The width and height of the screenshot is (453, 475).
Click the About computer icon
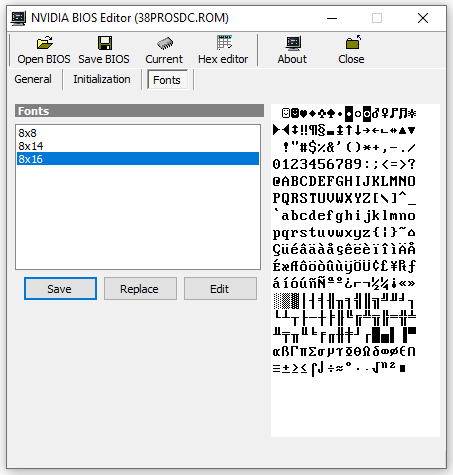[293, 43]
